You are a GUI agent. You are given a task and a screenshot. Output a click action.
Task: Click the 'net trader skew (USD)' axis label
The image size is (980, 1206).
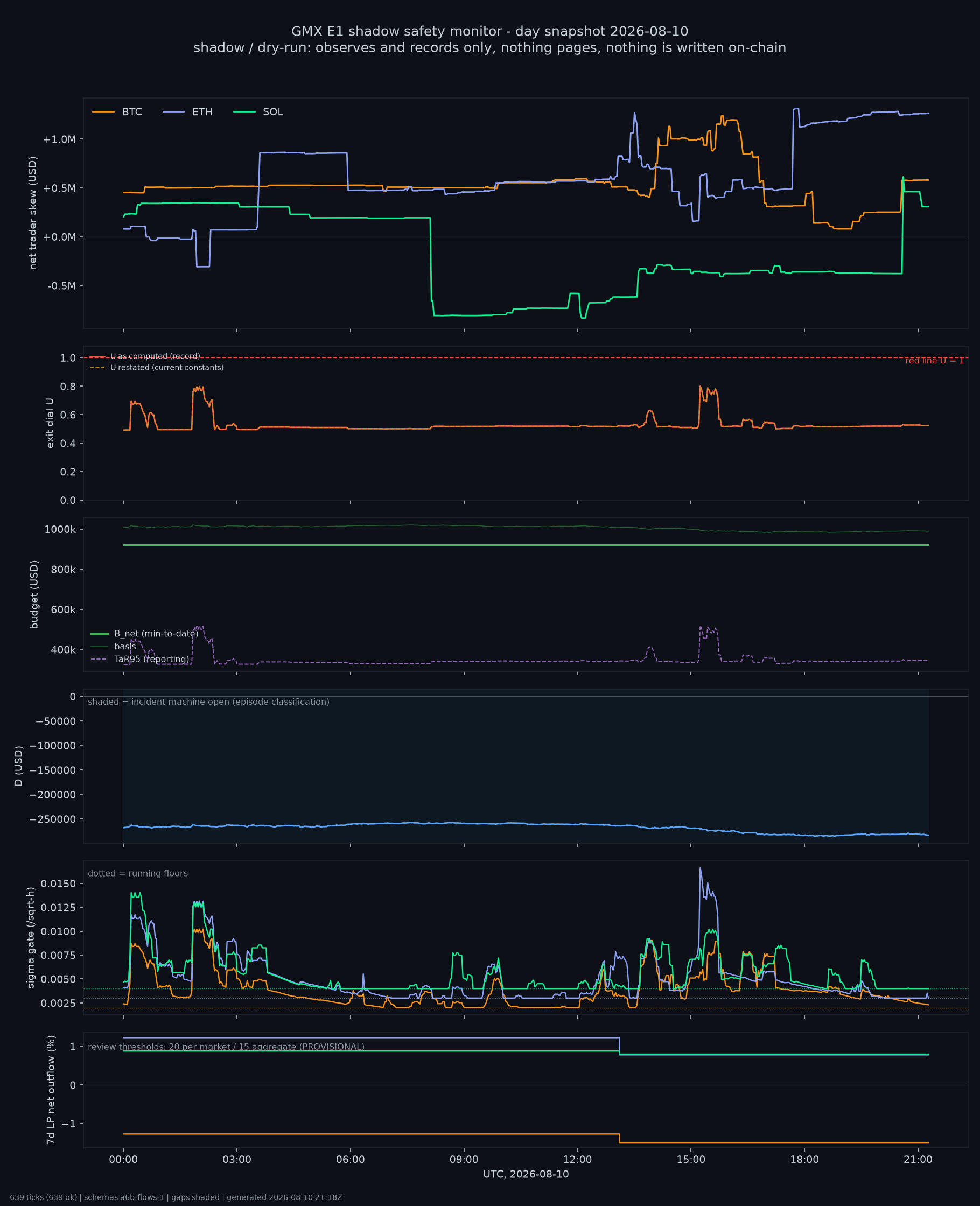coord(33,213)
